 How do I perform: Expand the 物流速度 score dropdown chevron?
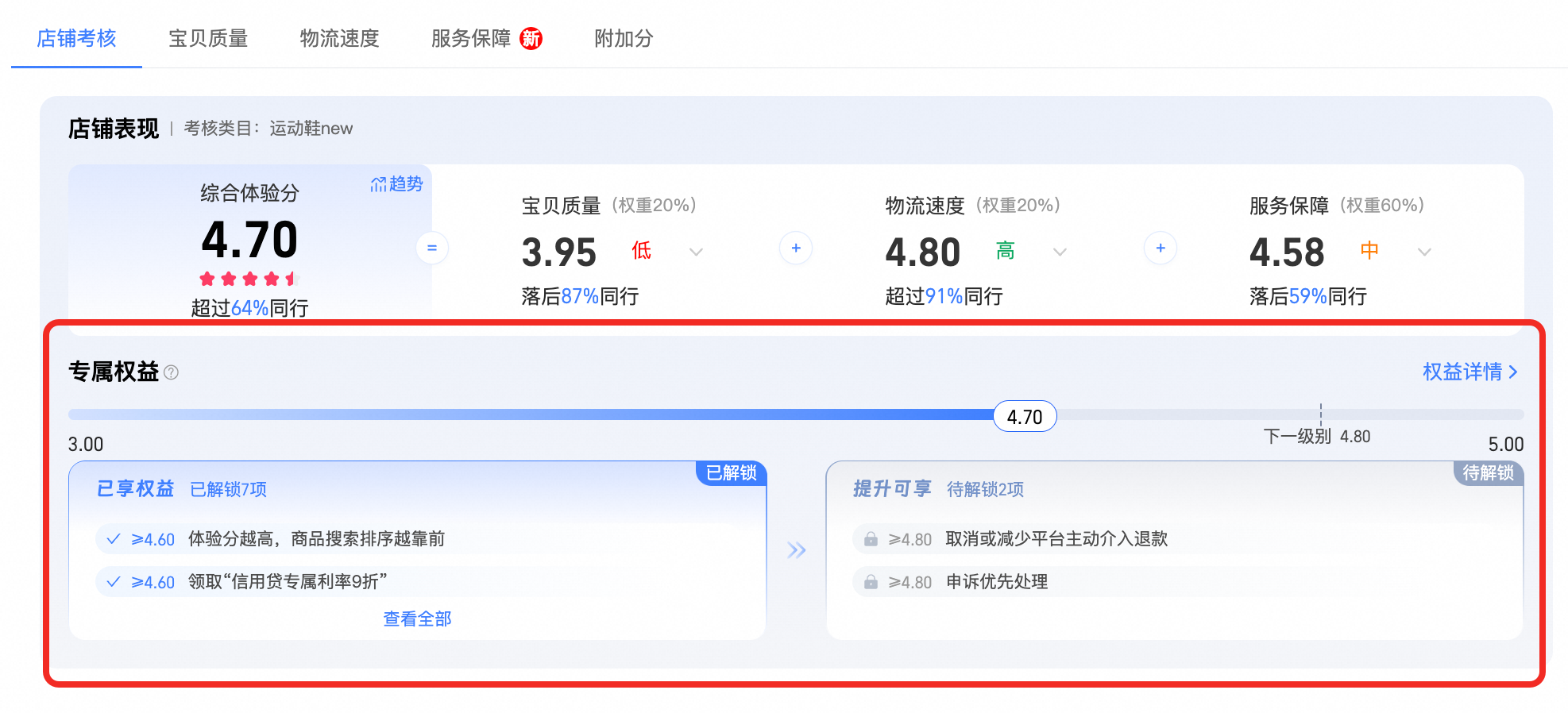[1060, 252]
